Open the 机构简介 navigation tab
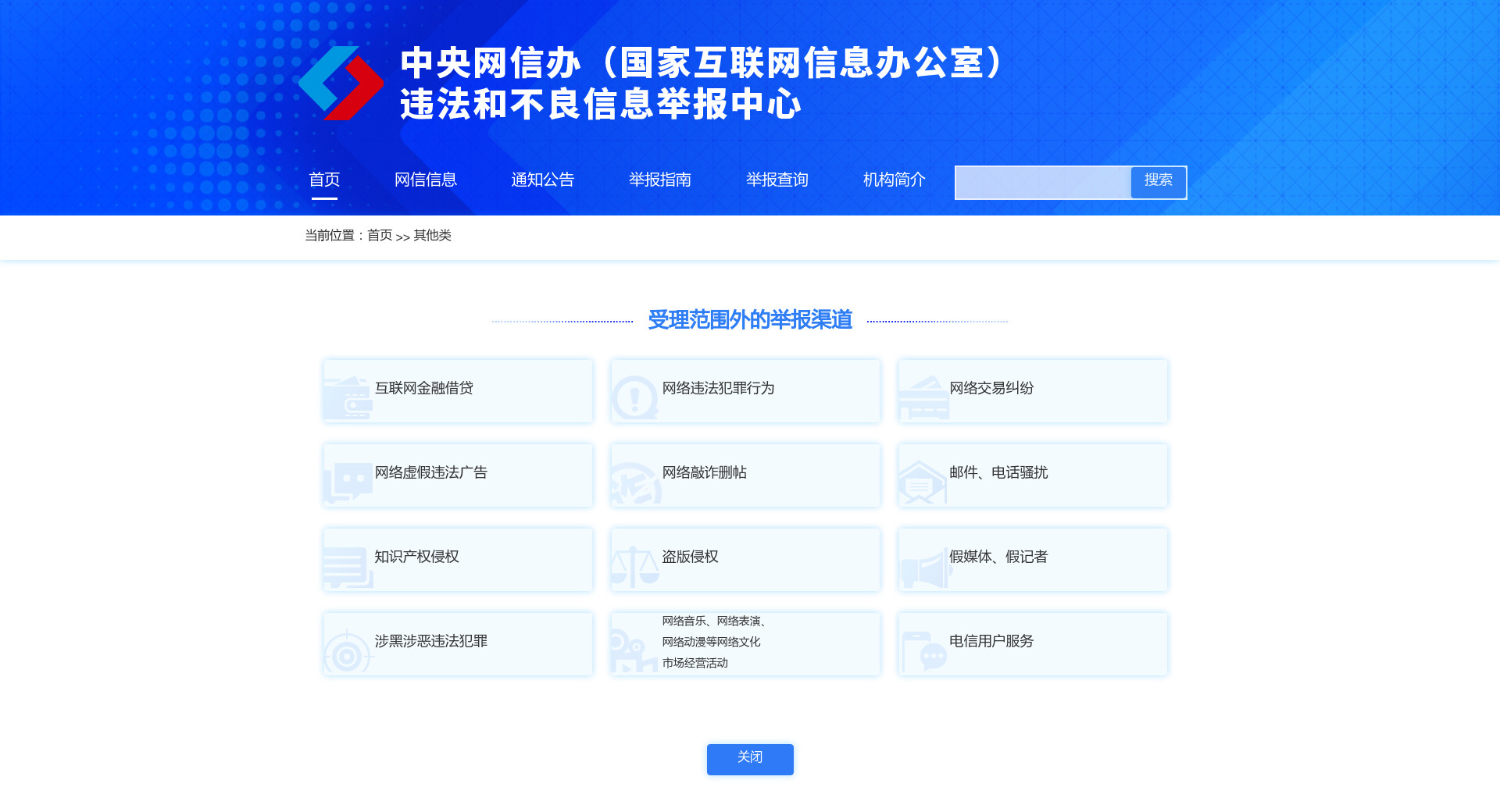1500x812 pixels. click(x=895, y=180)
